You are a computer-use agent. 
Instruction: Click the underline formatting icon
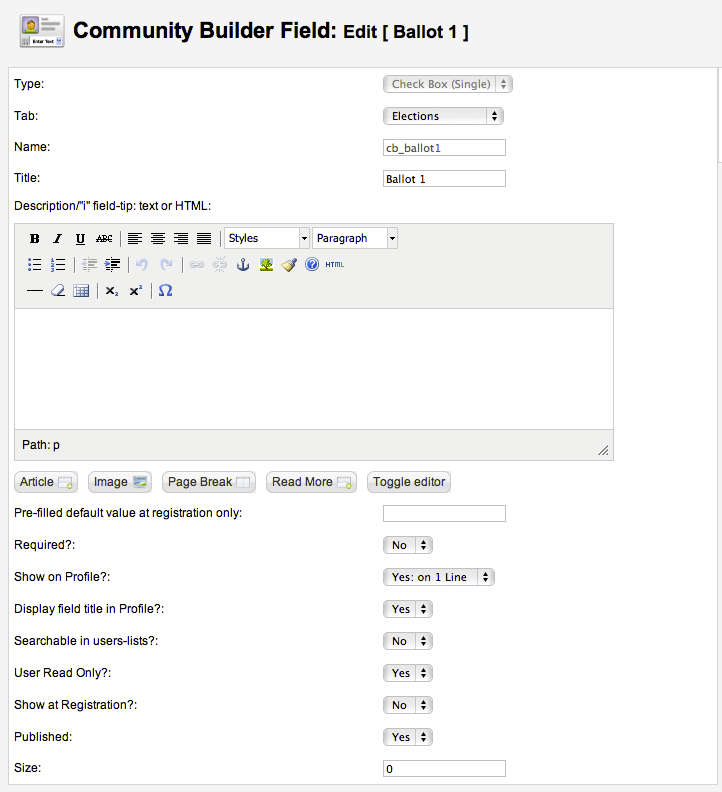[80, 239]
